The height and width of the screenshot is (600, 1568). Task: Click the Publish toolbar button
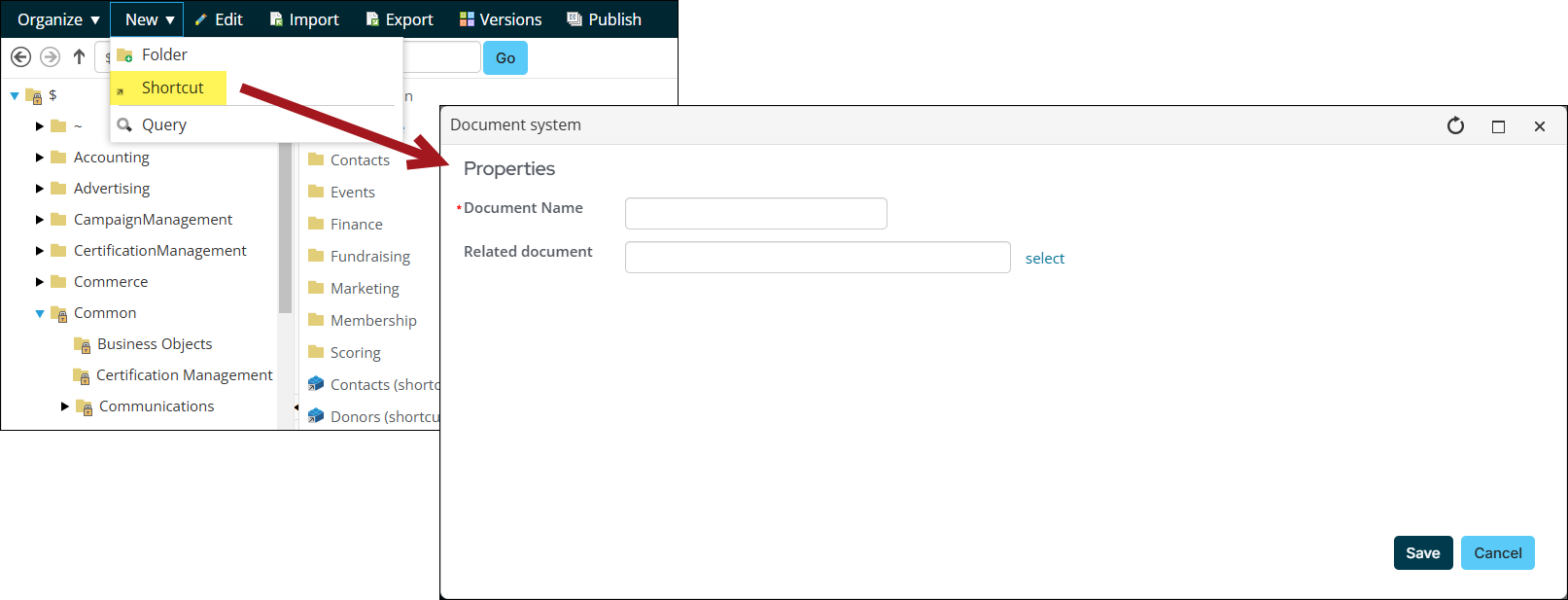(604, 19)
